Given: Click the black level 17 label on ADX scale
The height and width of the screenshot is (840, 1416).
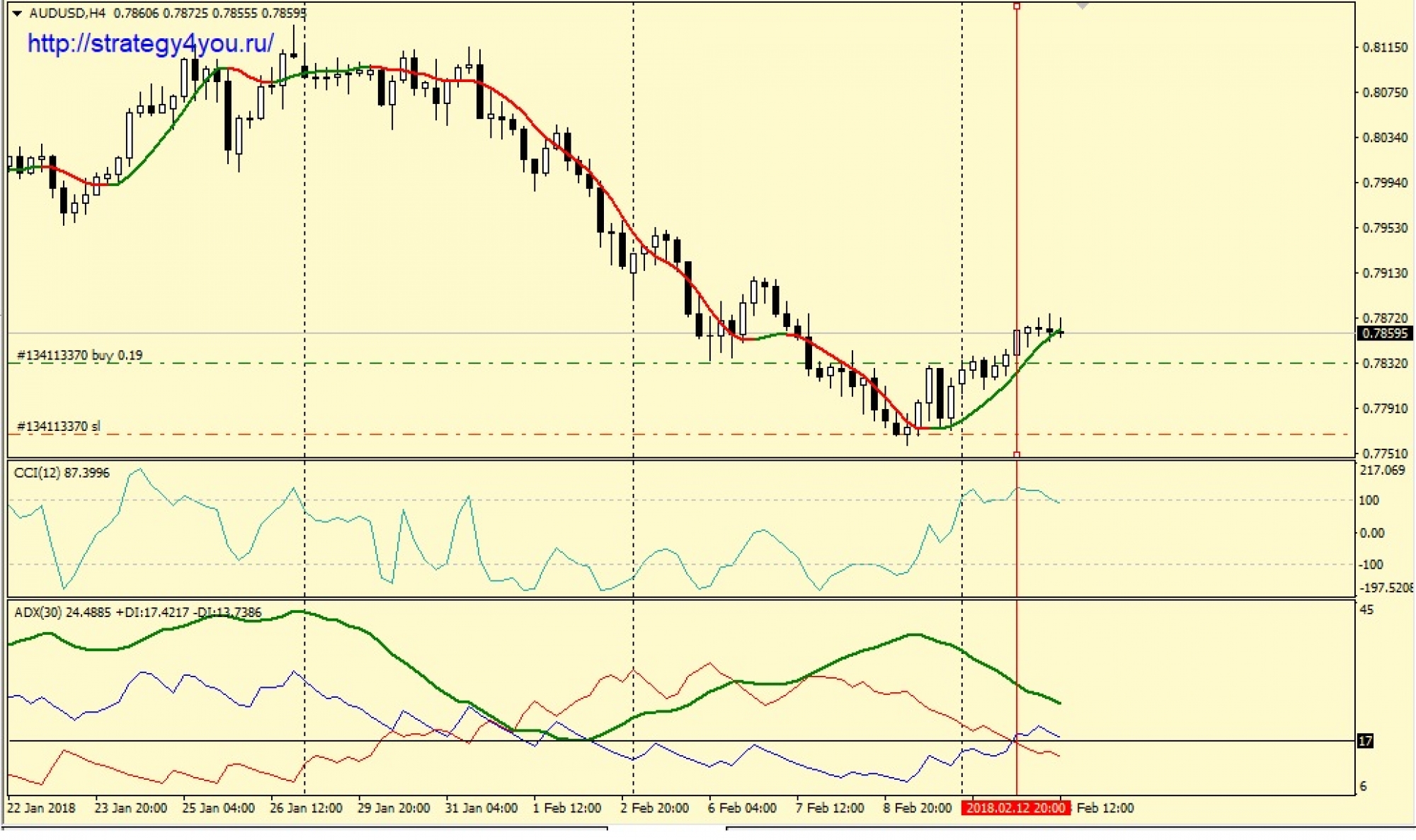Looking at the screenshot, I should pos(1364,741).
